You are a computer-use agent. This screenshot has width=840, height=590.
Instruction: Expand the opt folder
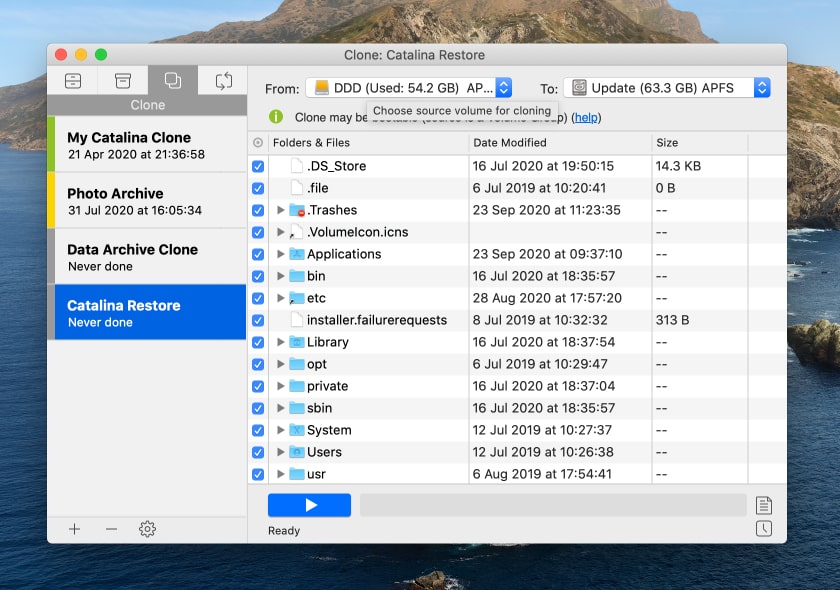pyautogui.click(x=280, y=364)
